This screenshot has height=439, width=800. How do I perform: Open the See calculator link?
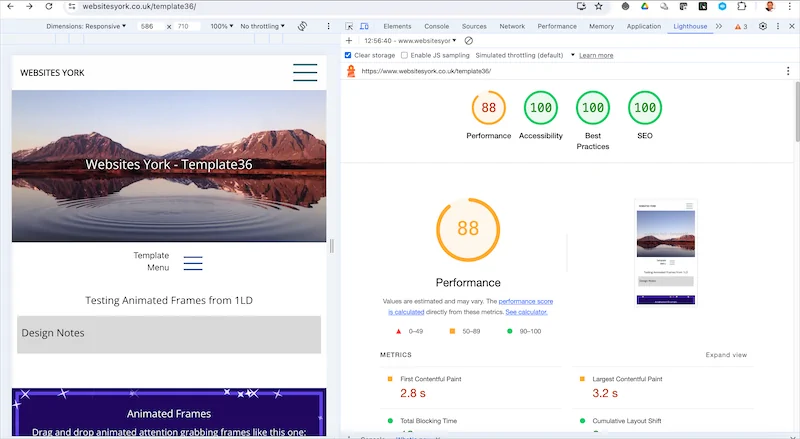(x=527, y=312)
